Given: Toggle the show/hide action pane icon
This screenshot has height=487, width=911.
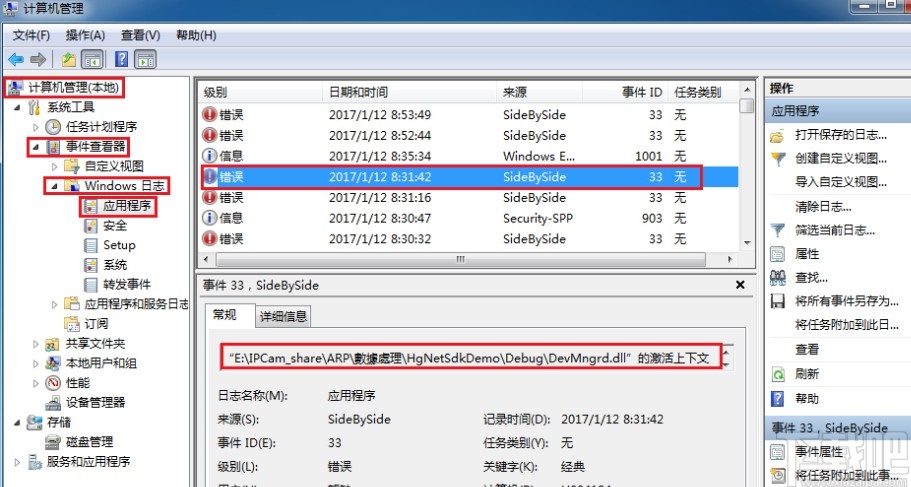Looking at the screenshot, I should (145, 59).
